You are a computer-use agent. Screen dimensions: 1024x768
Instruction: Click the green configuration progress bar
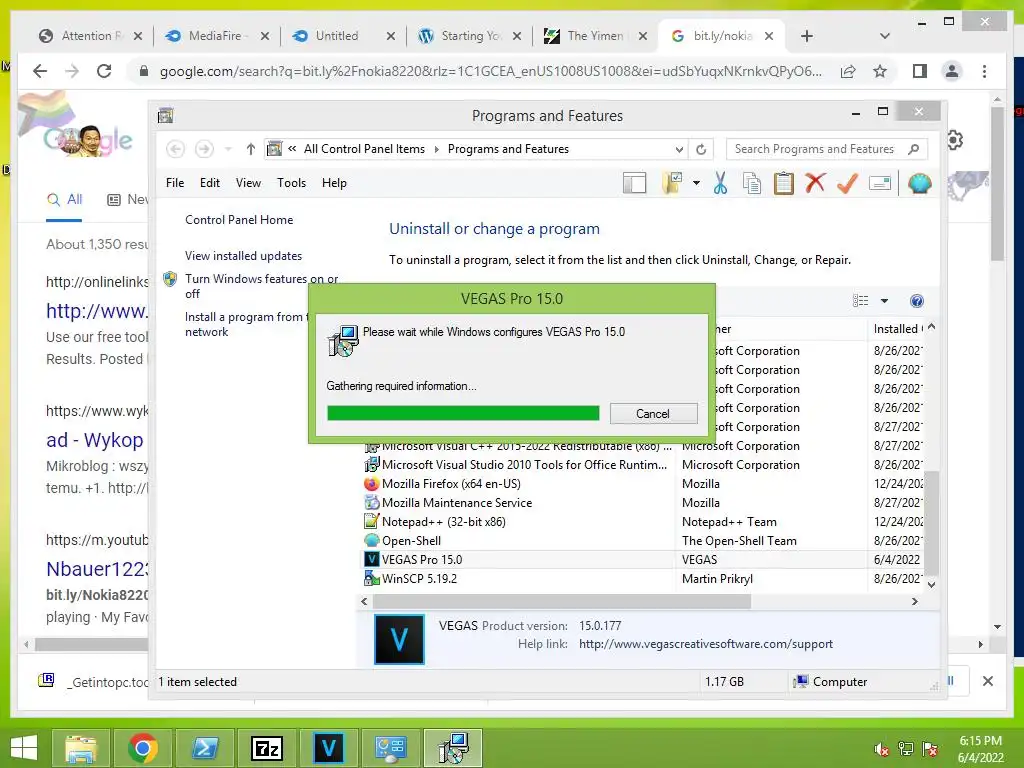coord(463,413)
